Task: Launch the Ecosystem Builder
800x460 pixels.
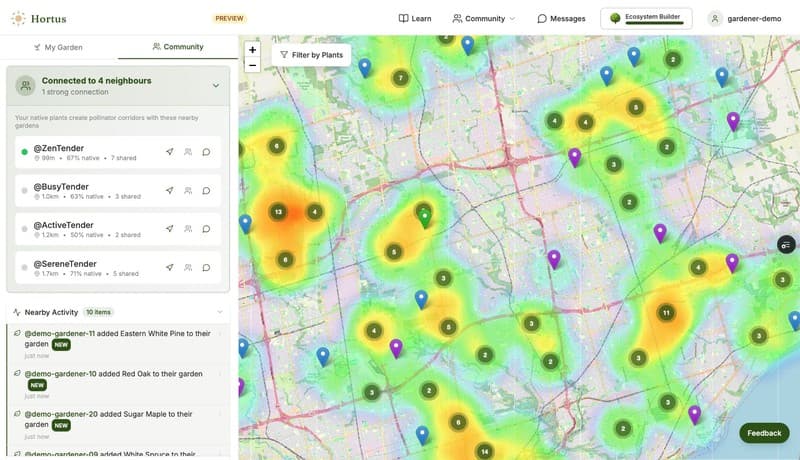Action: click(646, 18)
